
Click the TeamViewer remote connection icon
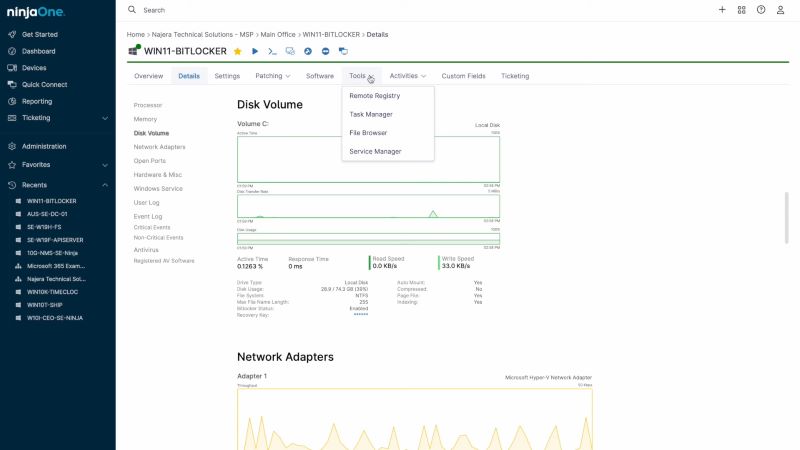[326, 51]
